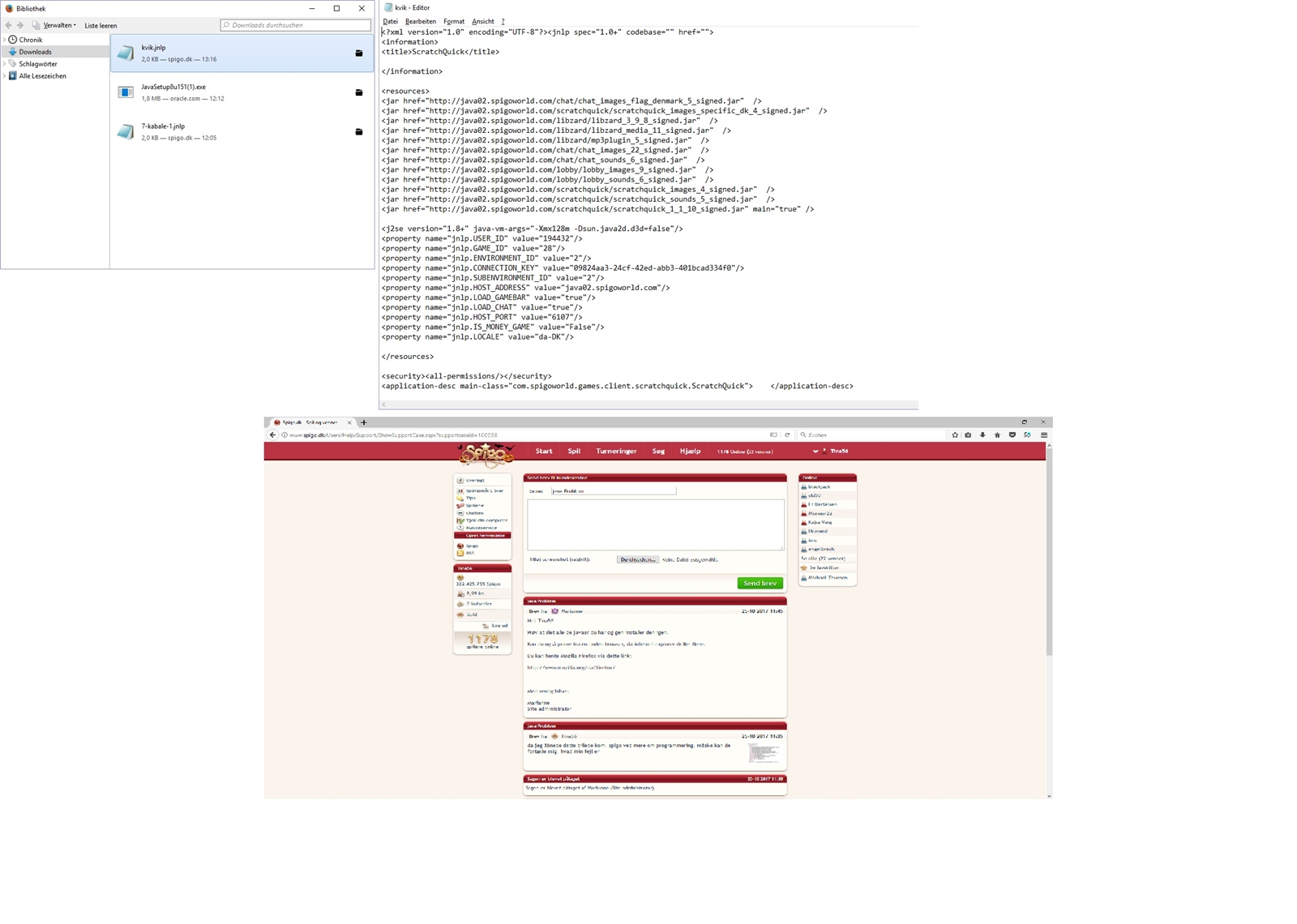Click the Turneringer navigation tab
The height and width of the screenshot is (924, 1297).
[x=616, y=451]
